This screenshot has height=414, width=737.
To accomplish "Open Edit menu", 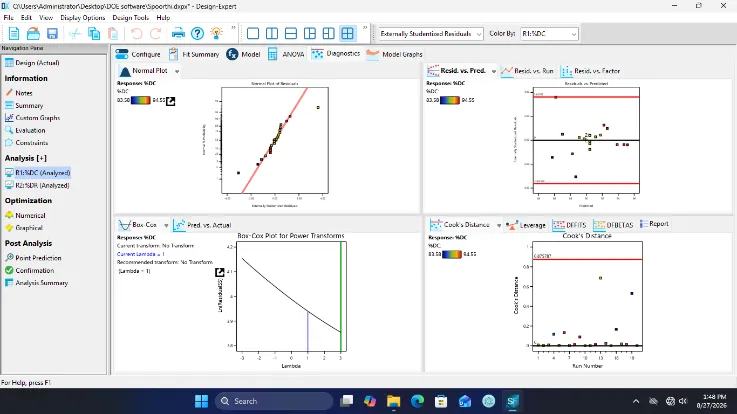I will pyautogui.click(x=26, y=17).
